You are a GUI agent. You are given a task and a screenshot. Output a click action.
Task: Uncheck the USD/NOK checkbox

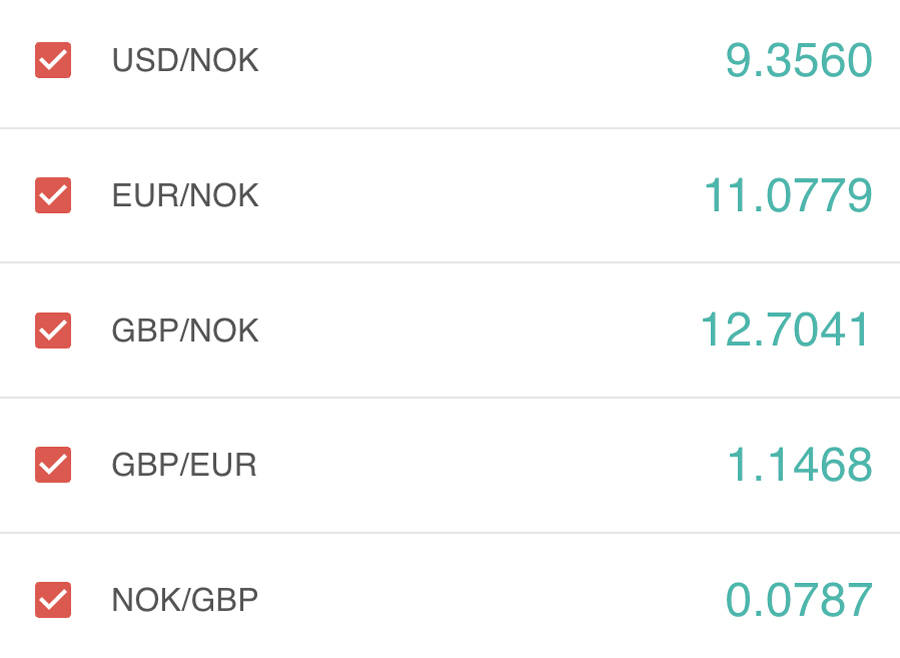click(x=53, y=60)
